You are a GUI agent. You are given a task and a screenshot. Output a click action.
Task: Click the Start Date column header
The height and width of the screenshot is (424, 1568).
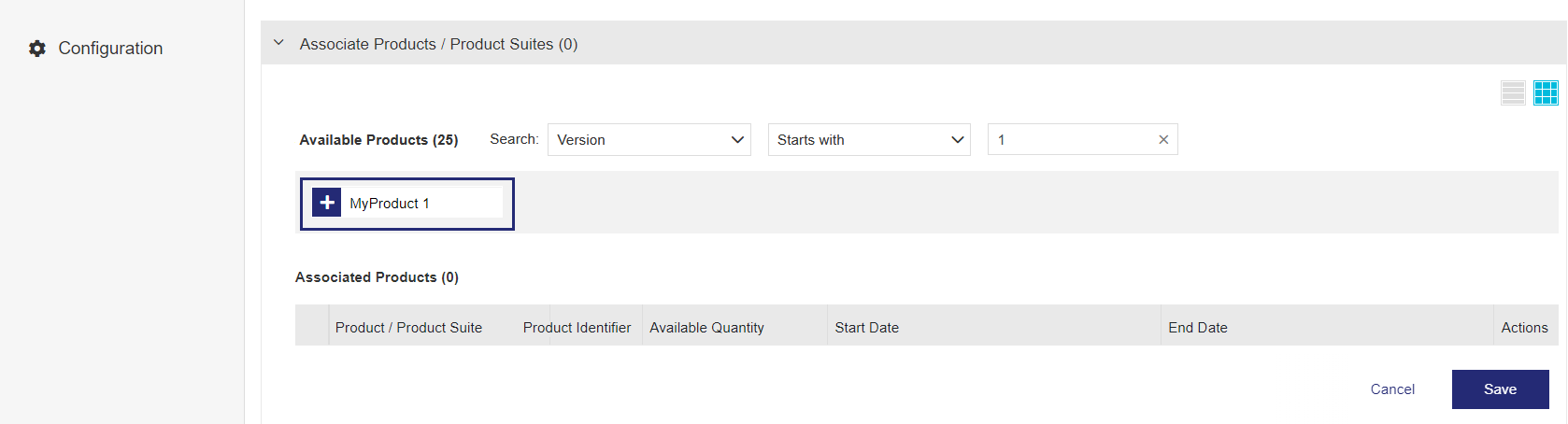tap(866, 328)
